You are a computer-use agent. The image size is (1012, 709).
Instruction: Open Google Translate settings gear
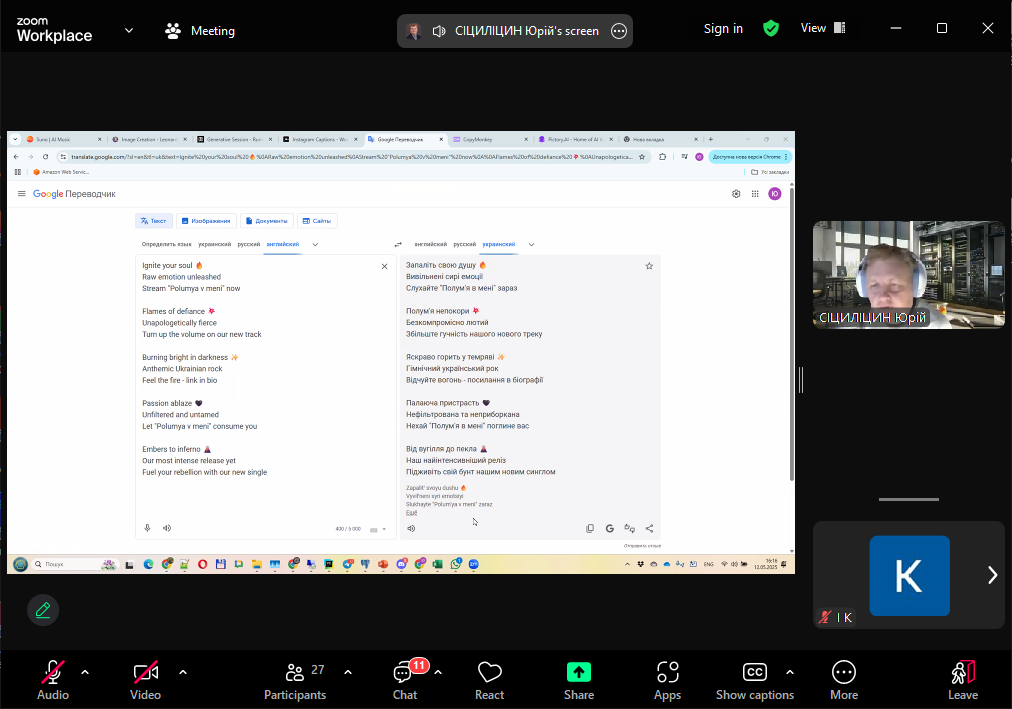point(736,194)
